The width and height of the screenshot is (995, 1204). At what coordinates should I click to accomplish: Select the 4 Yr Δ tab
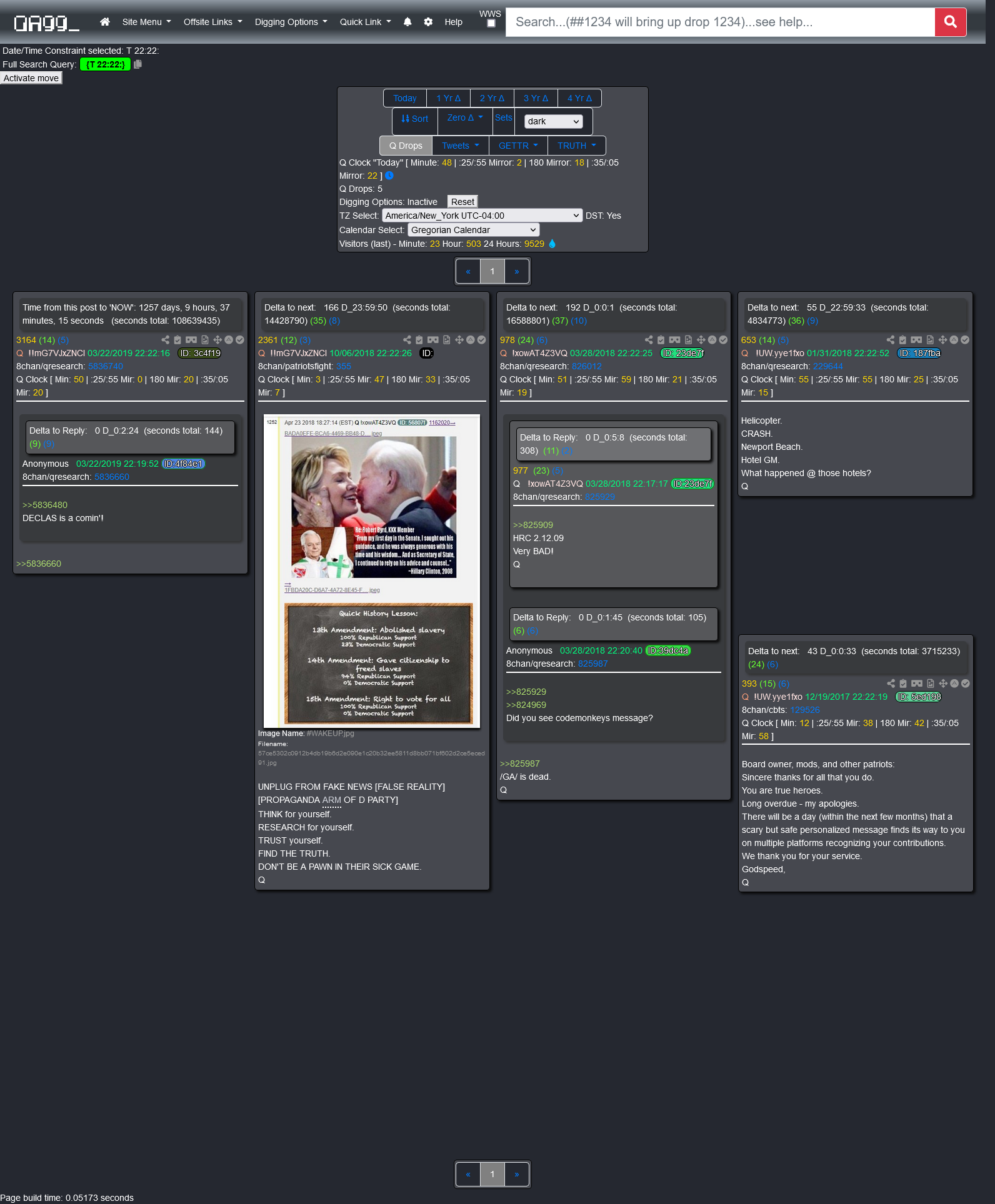click(x=579, y=98)
